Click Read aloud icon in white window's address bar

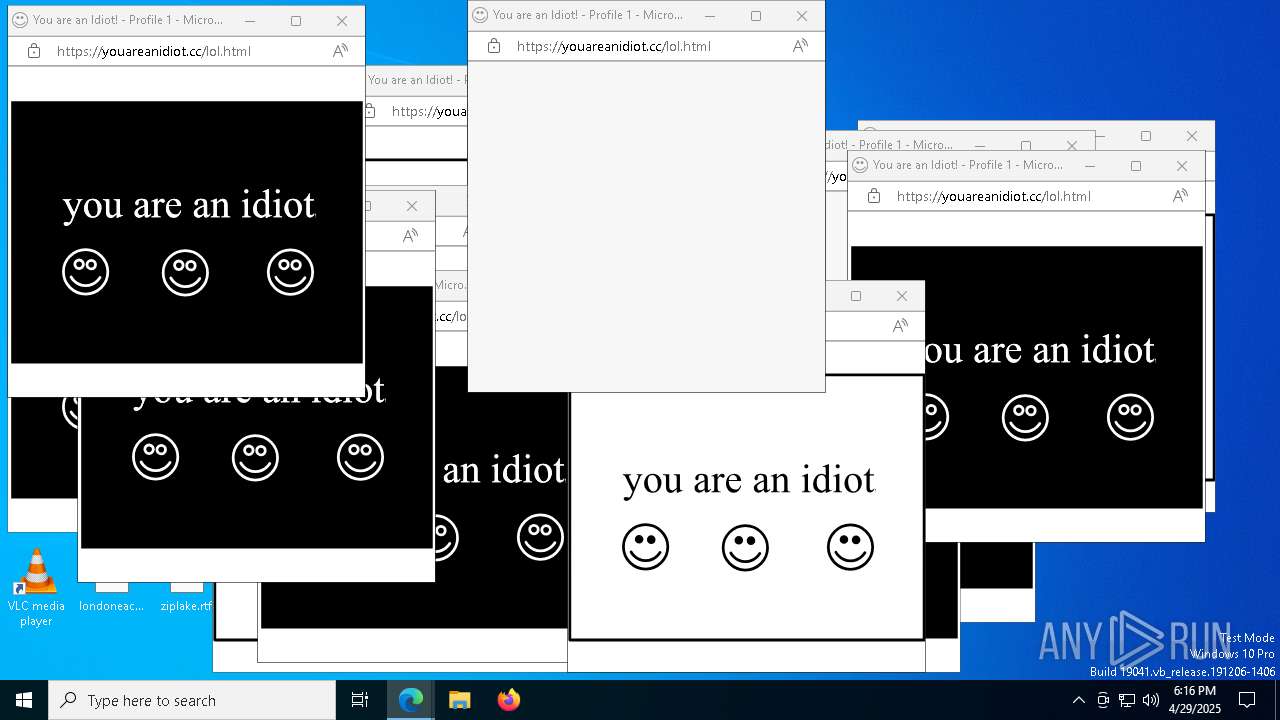(900, 326)
